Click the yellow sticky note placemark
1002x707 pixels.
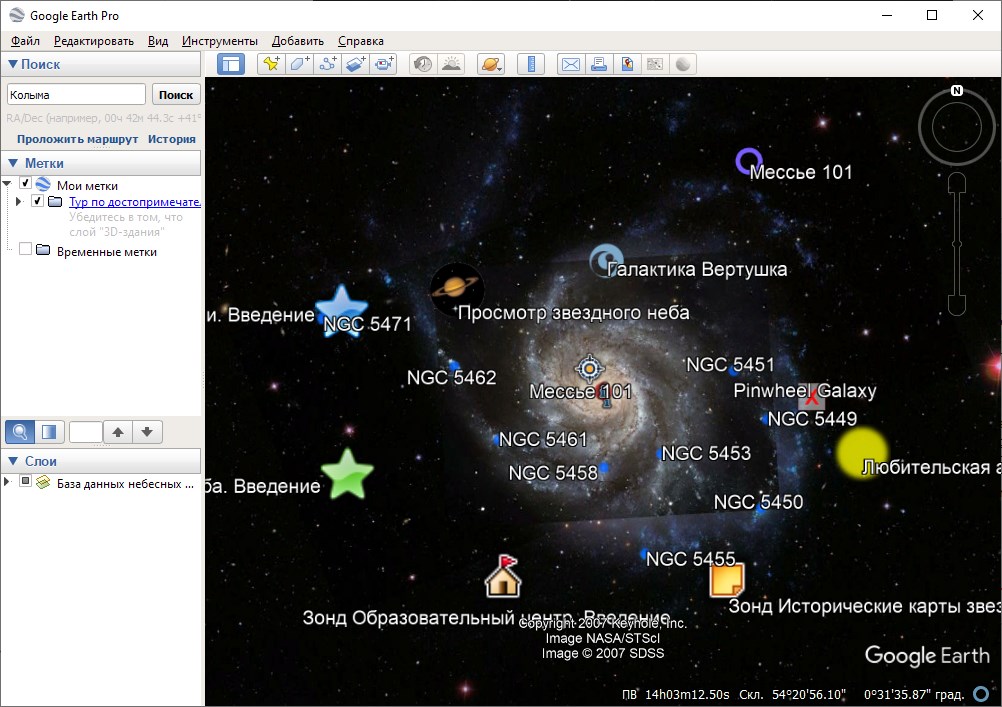point(727,580)
